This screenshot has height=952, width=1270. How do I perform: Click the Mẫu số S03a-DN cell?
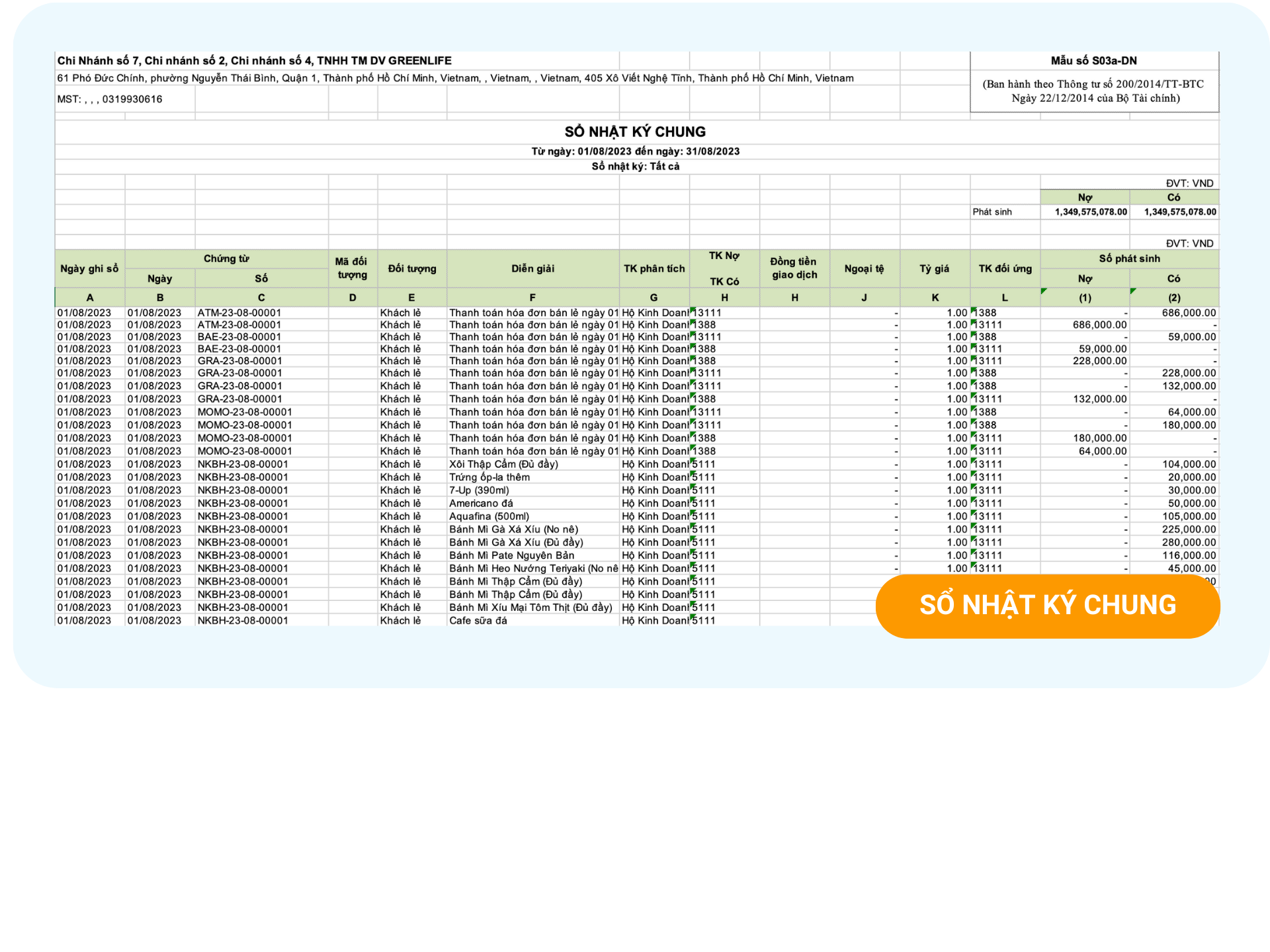[1093, 61]
